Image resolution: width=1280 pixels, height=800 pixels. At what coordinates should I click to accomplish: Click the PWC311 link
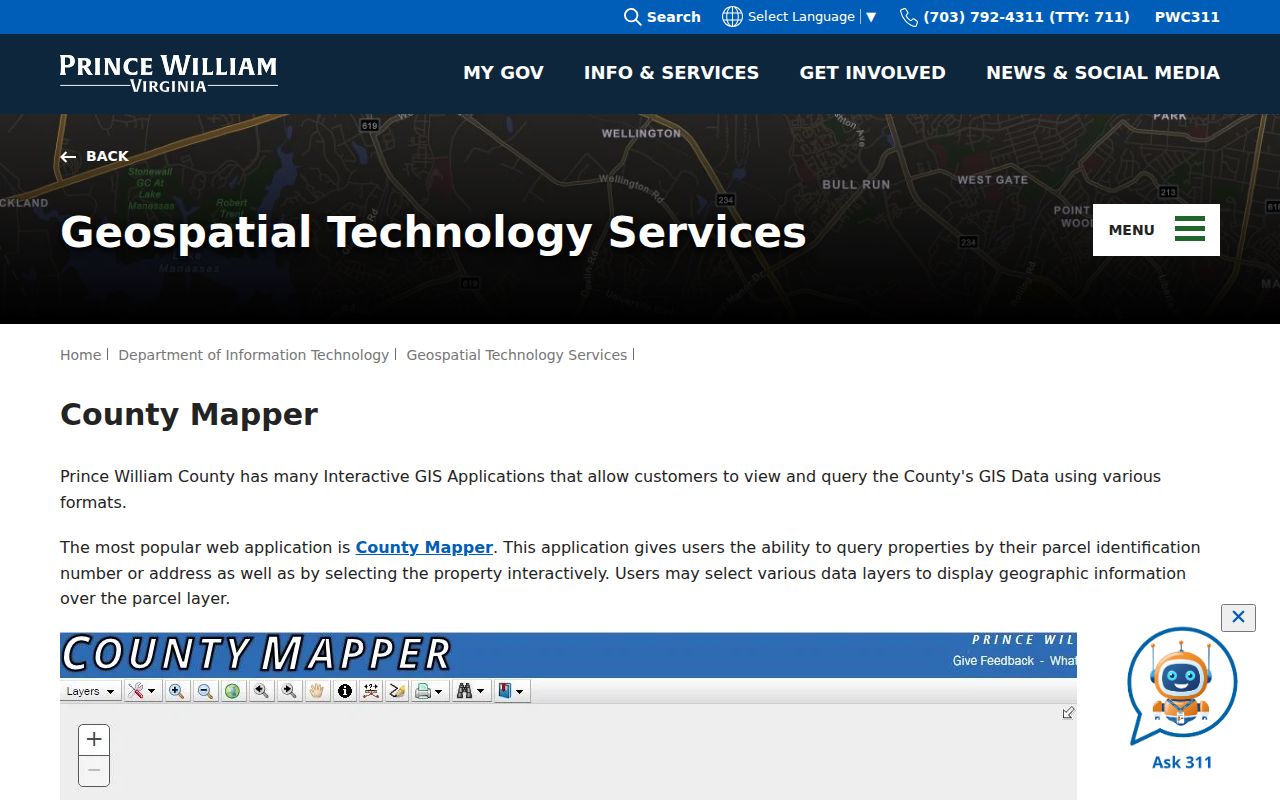click(1187, 17)
